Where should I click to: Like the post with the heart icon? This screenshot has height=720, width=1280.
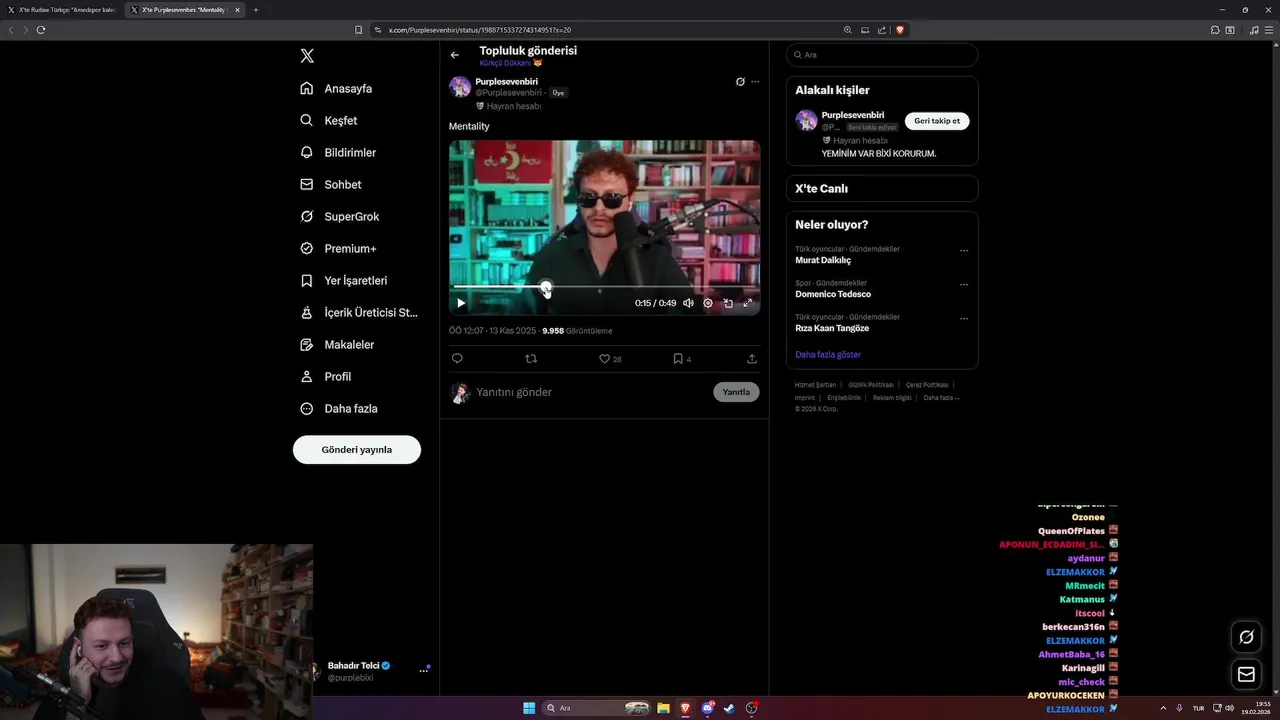[604, 358]
